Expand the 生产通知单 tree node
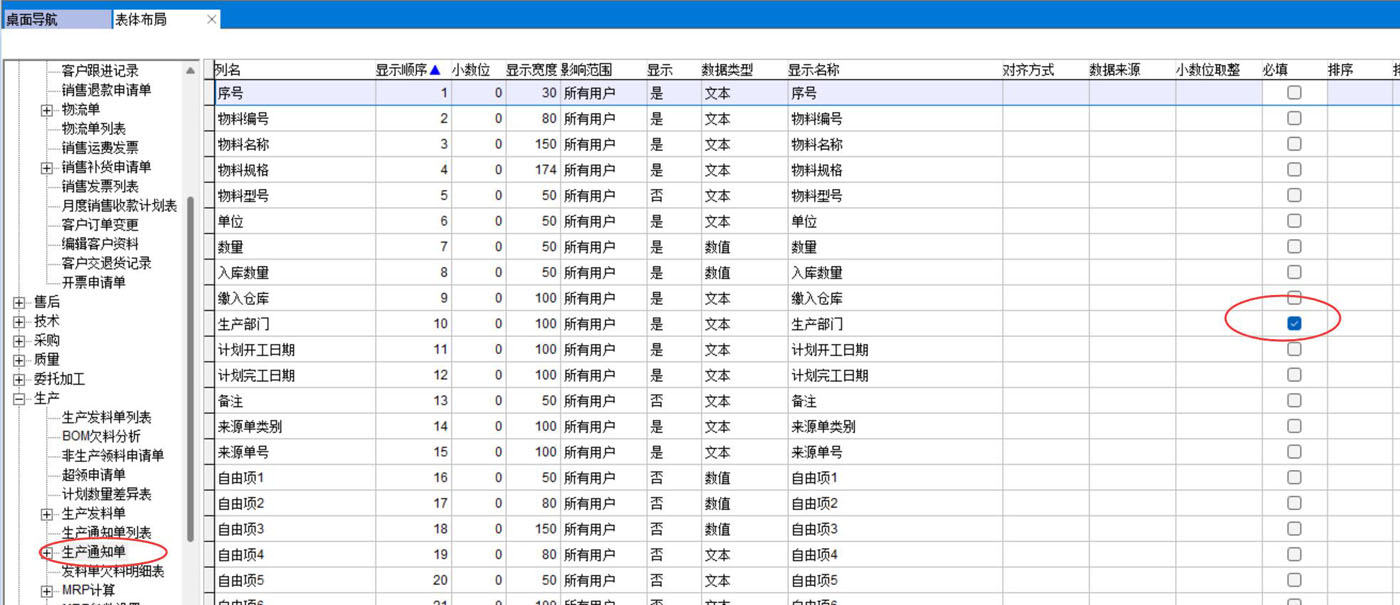 pos(46,552)
